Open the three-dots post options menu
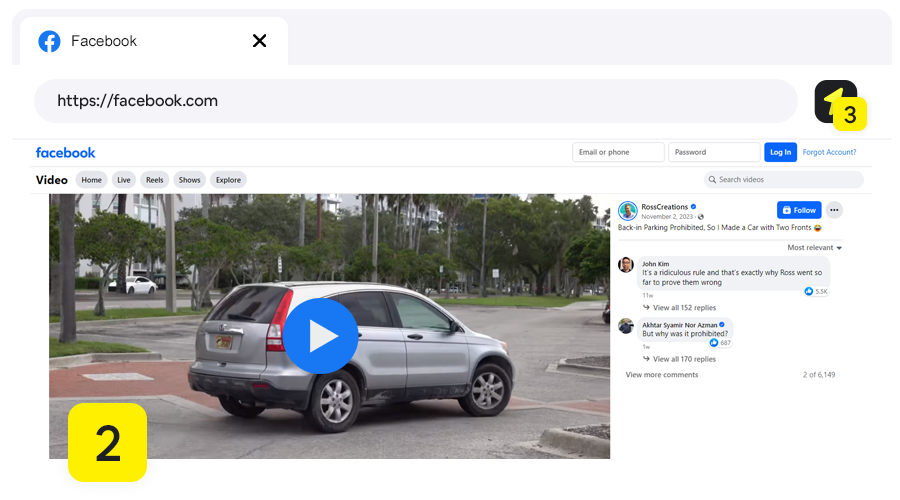 (834, 210)
